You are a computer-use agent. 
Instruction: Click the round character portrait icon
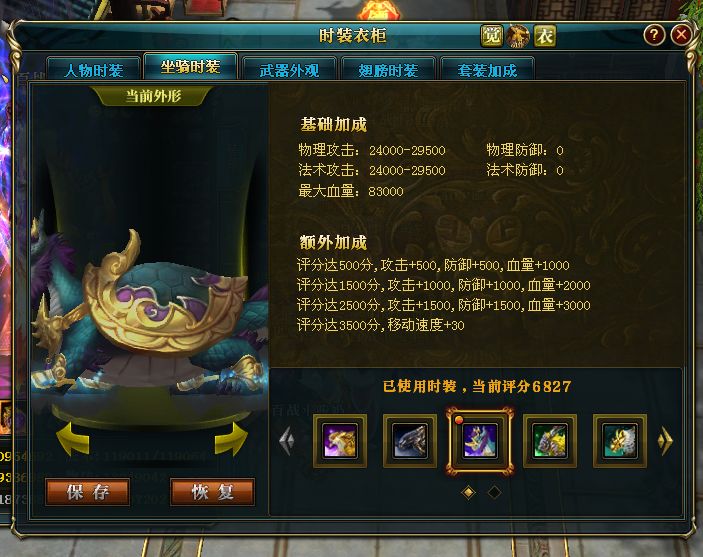[518, 36]
